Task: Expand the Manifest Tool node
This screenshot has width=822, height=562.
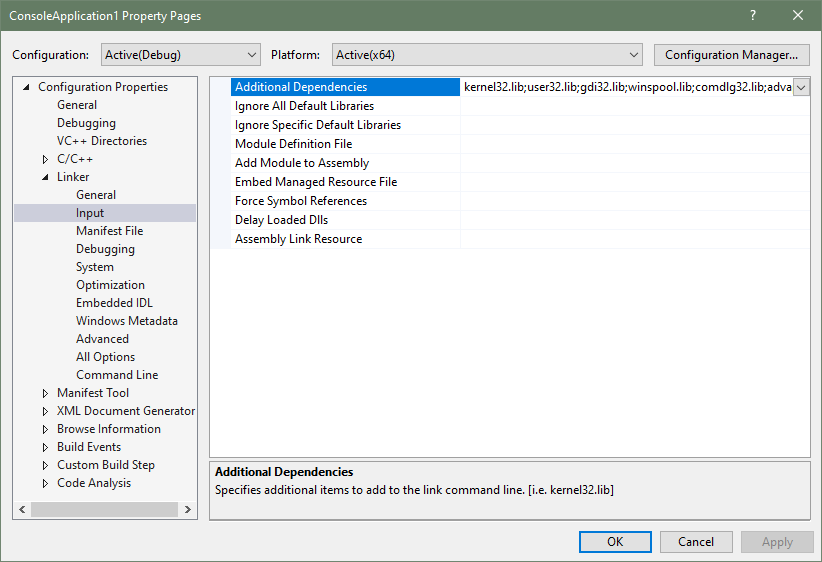Action: [46, 393]
